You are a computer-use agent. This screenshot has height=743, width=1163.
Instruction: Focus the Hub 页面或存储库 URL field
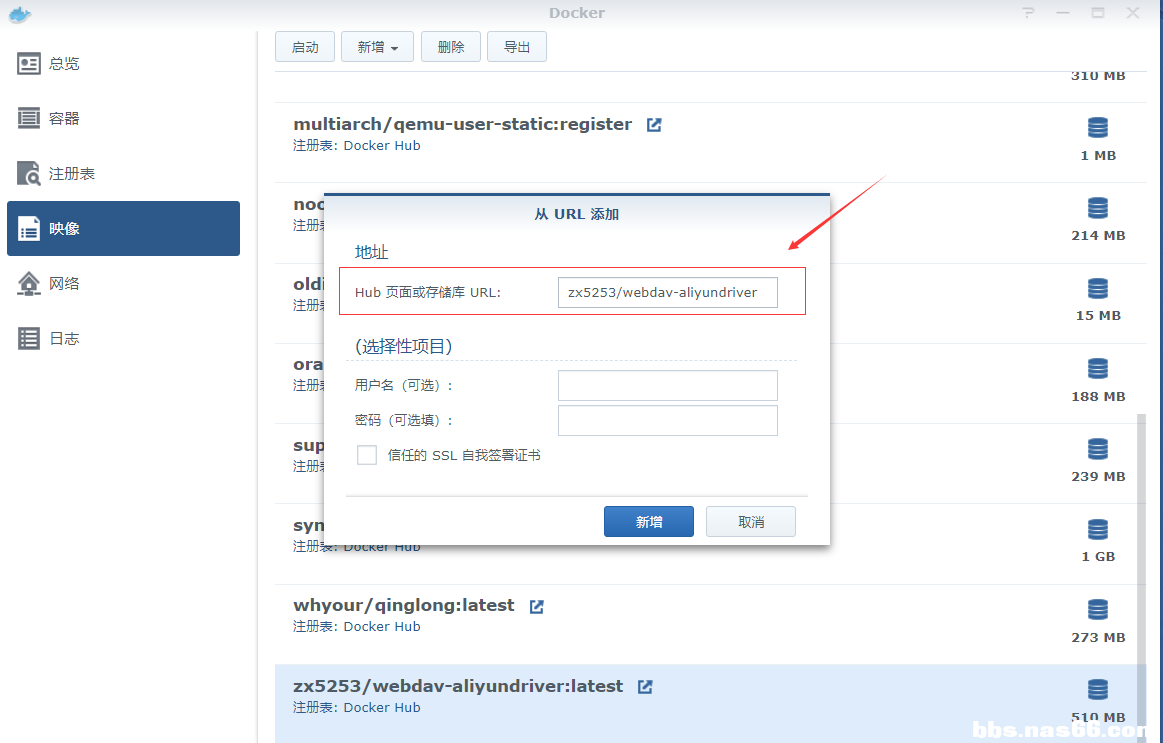(668, 292)
